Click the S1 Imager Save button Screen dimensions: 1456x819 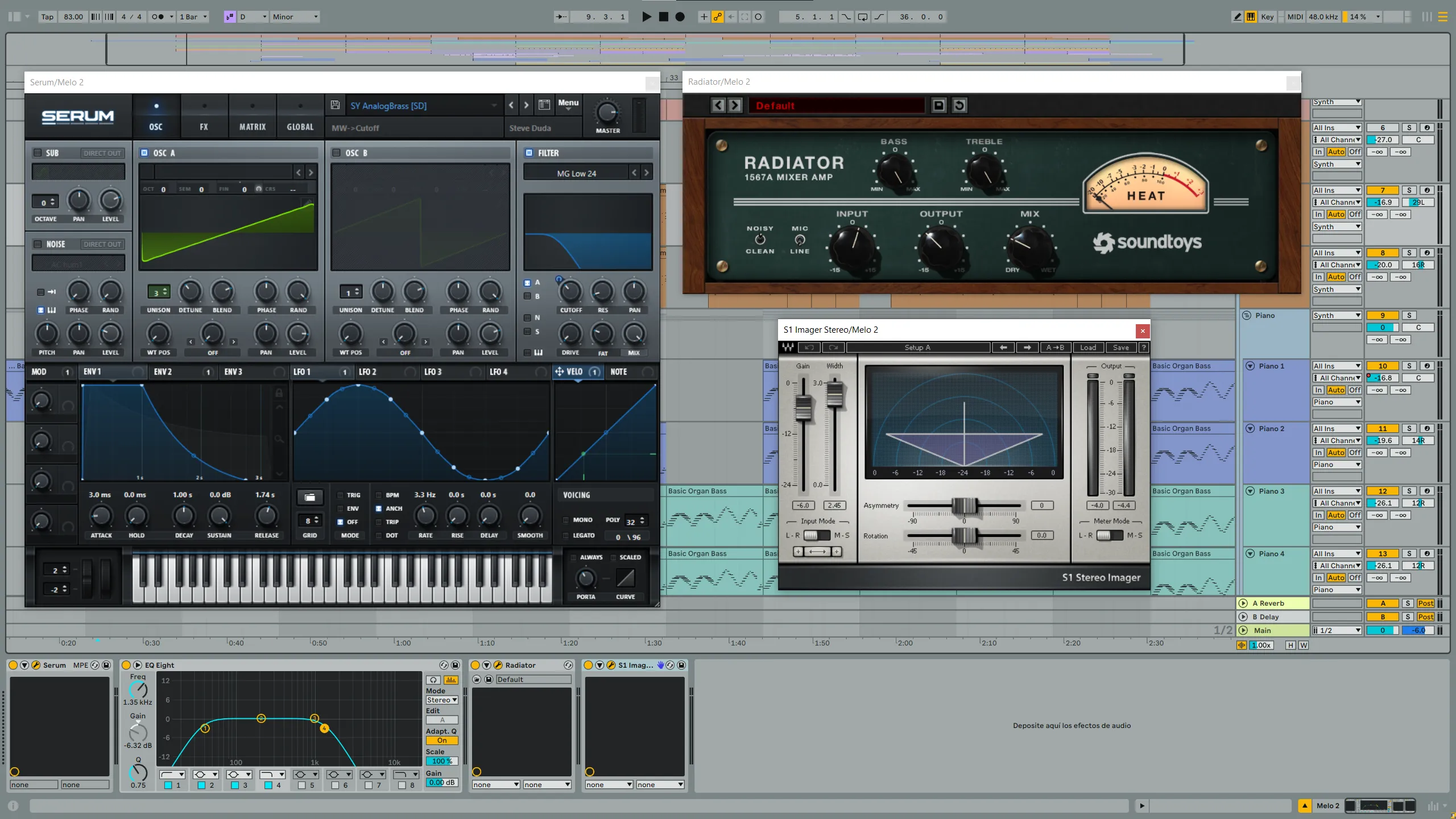coord(1121,348)
